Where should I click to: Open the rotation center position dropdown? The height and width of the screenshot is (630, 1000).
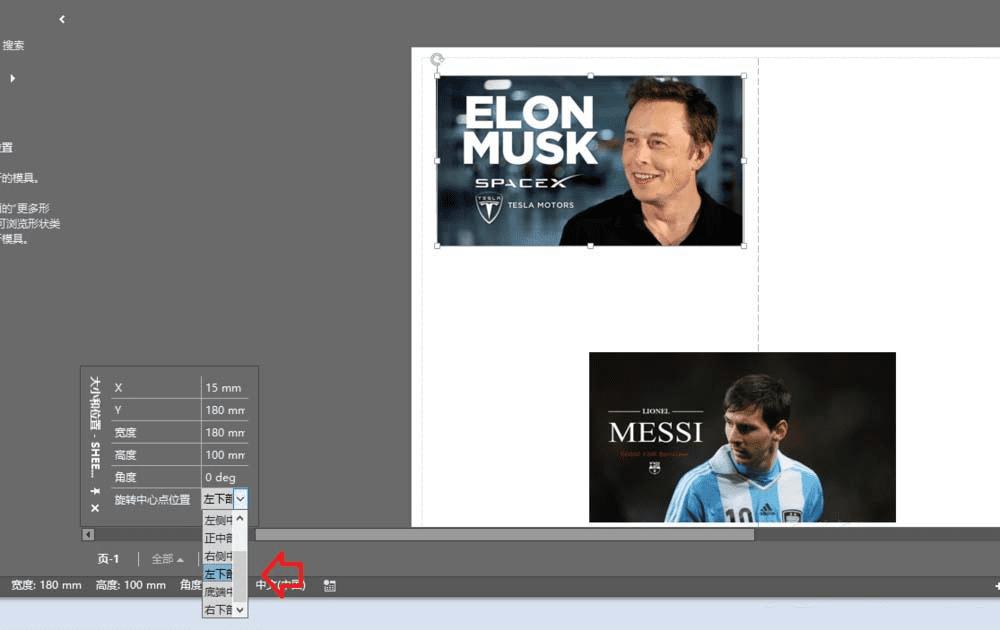click(x=240, y=499)
